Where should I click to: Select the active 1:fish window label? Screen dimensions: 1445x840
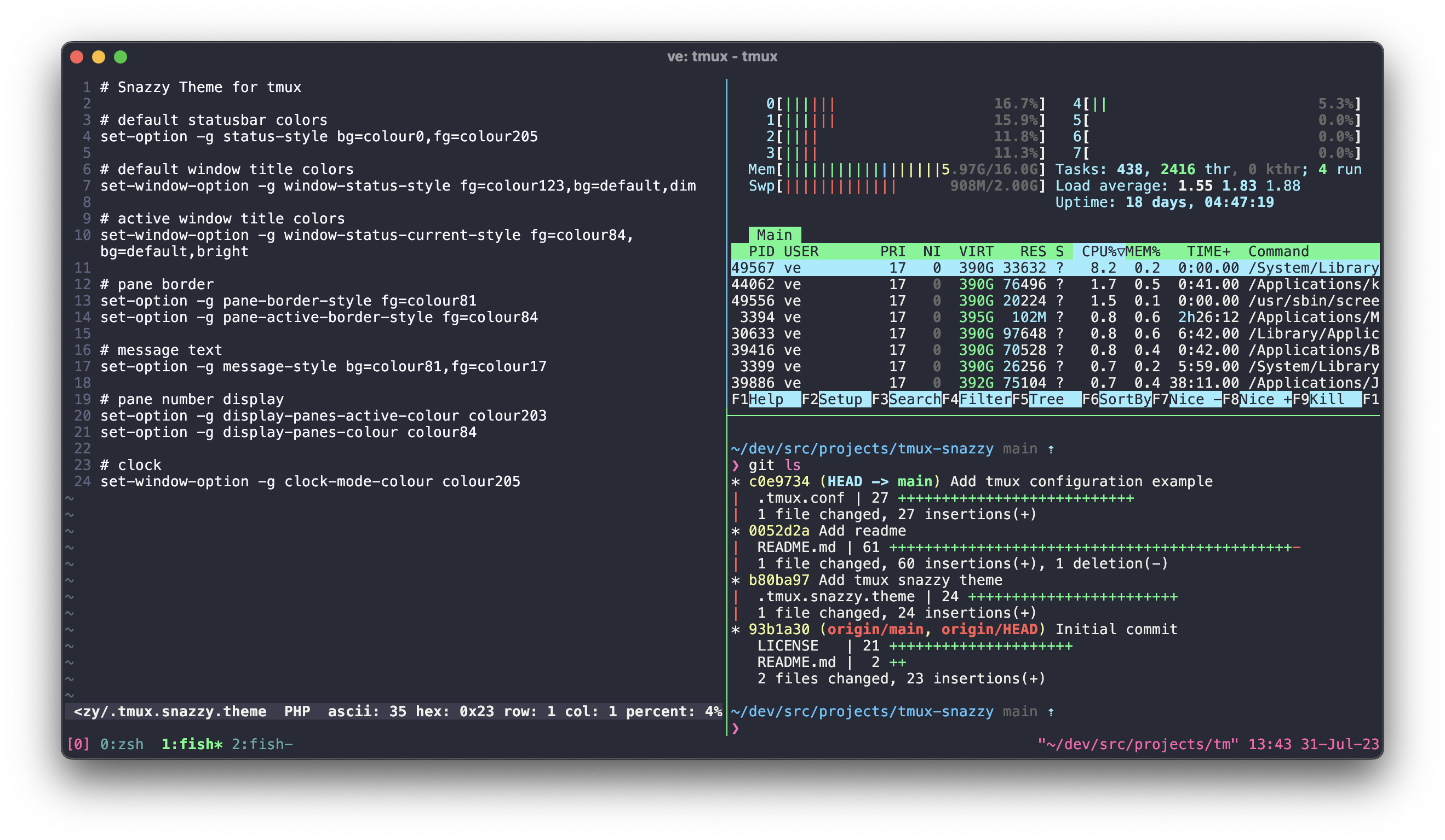coord(192,744)
